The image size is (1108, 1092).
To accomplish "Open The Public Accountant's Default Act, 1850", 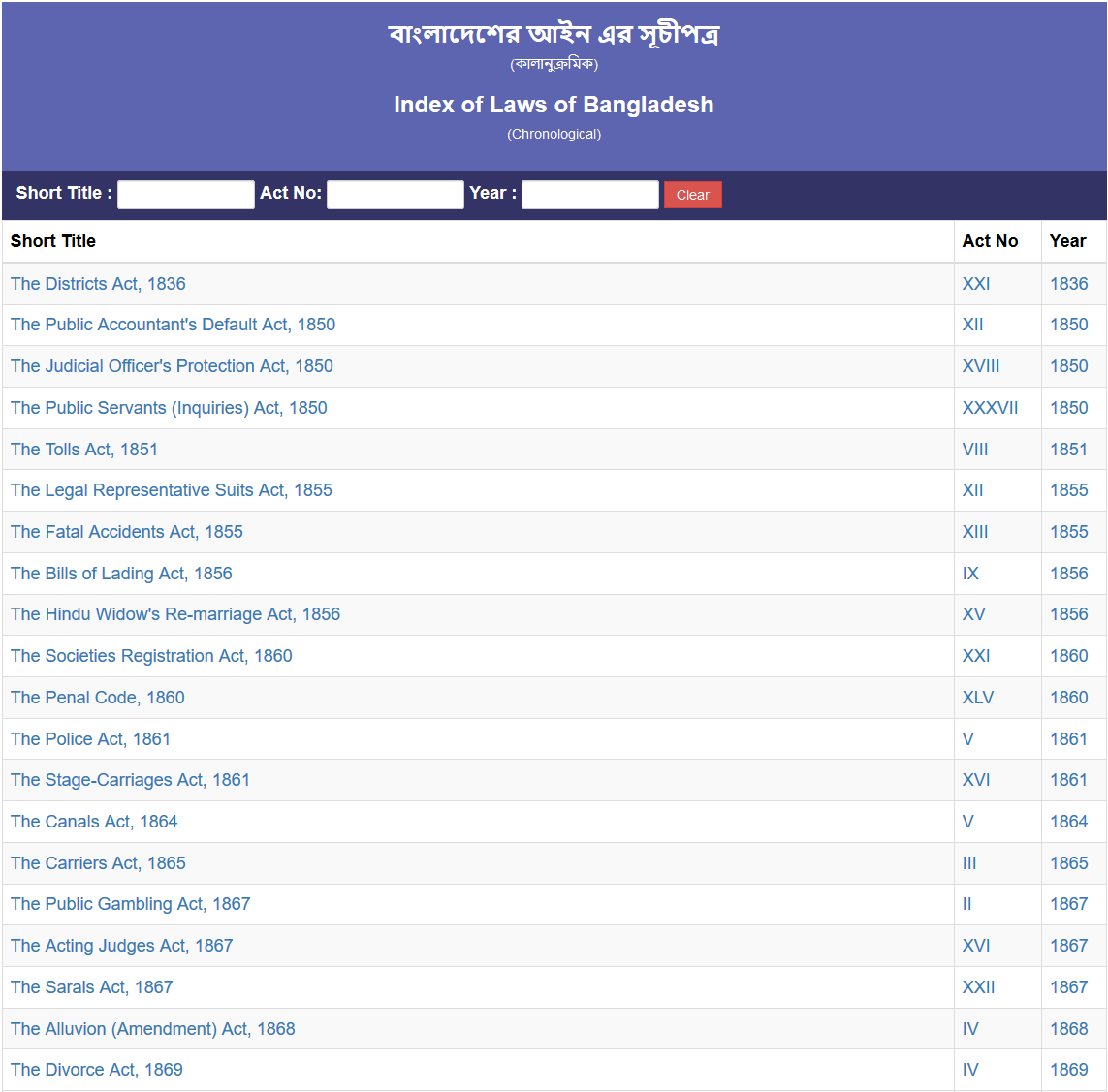I will tap(173, 325).
